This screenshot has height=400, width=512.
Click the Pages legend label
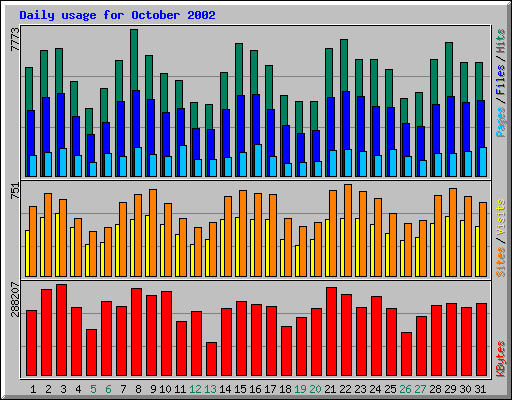point(501,122)
